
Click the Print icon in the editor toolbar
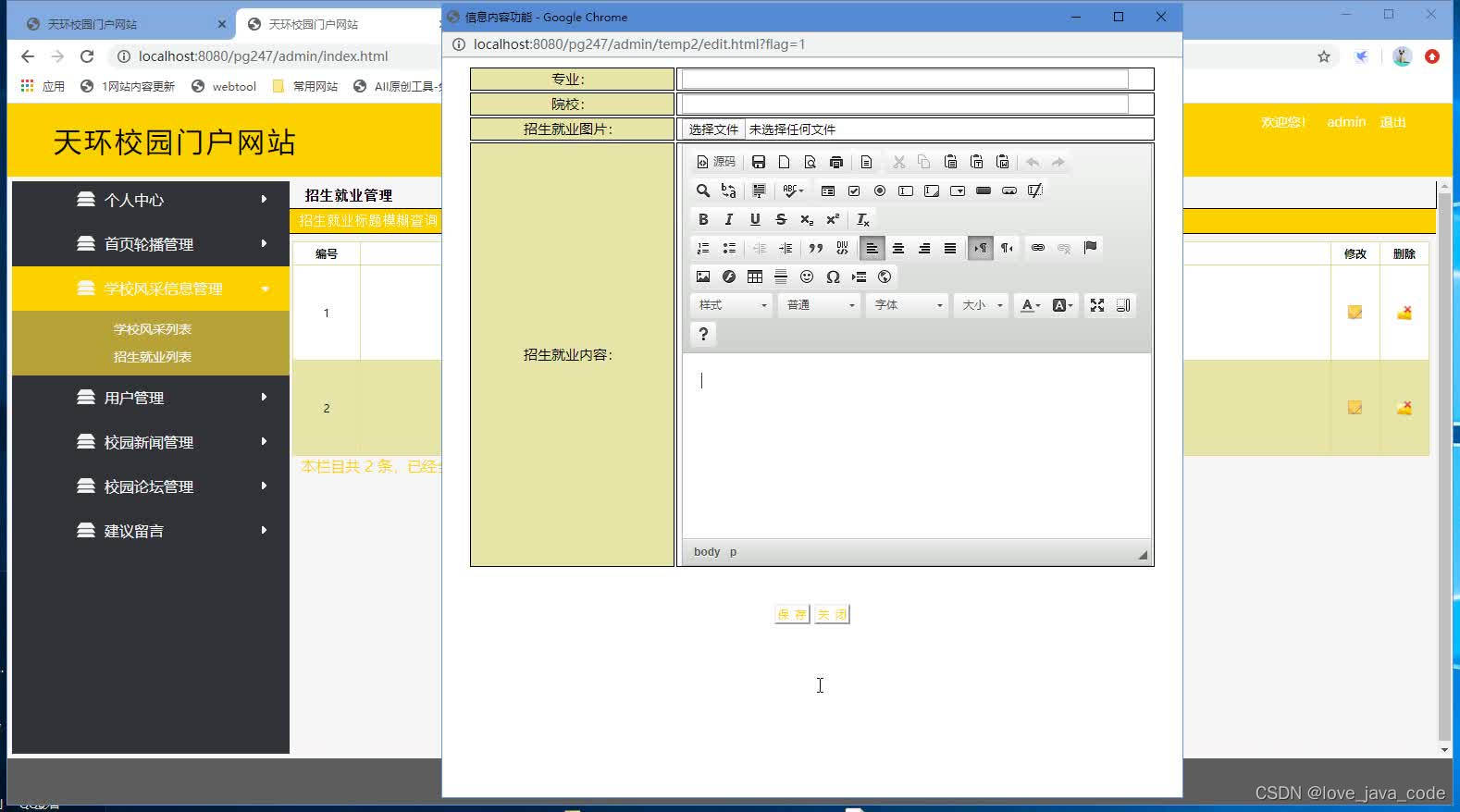[836, 162]
